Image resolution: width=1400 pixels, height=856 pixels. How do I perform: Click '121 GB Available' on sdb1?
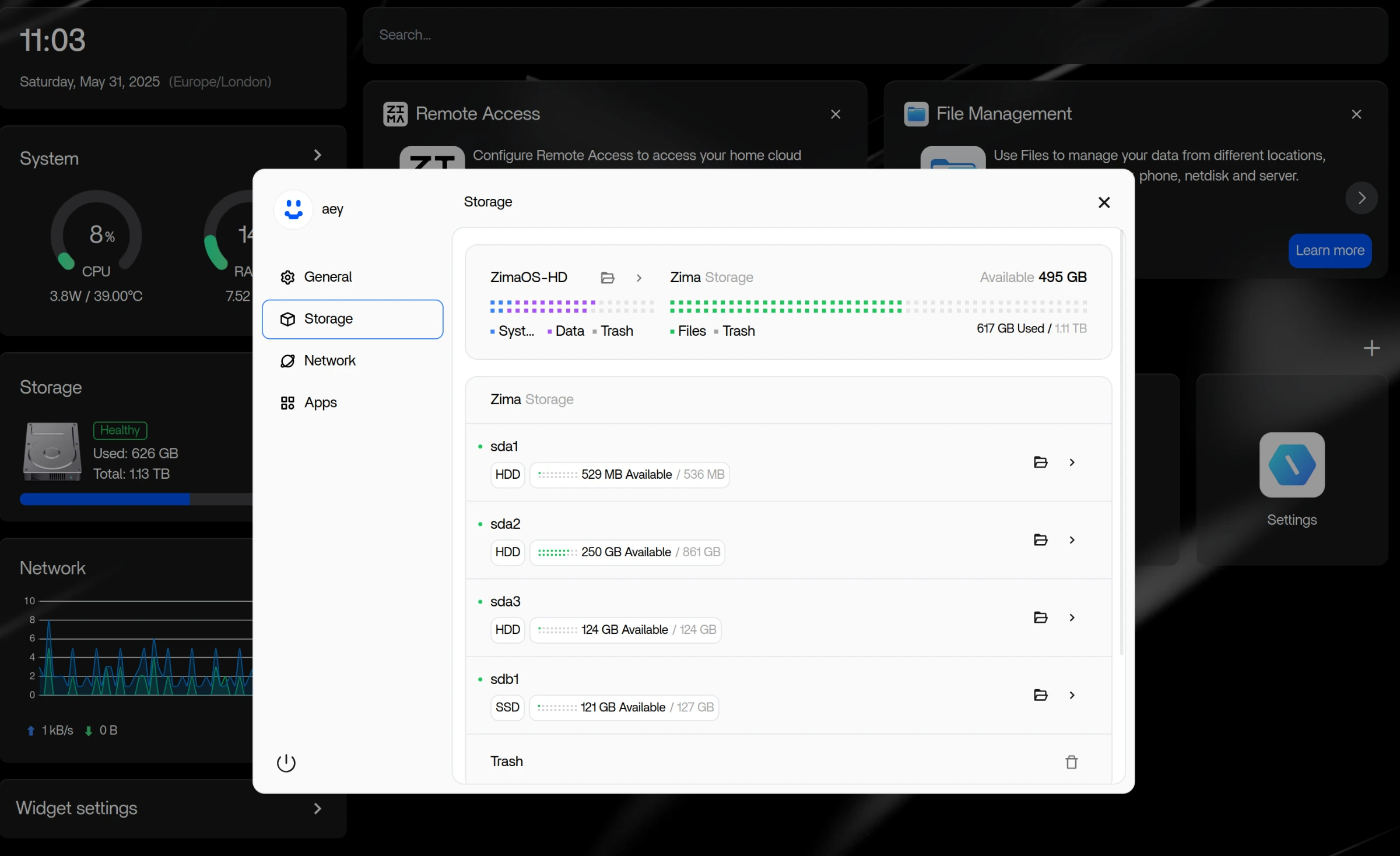[623, 707]
